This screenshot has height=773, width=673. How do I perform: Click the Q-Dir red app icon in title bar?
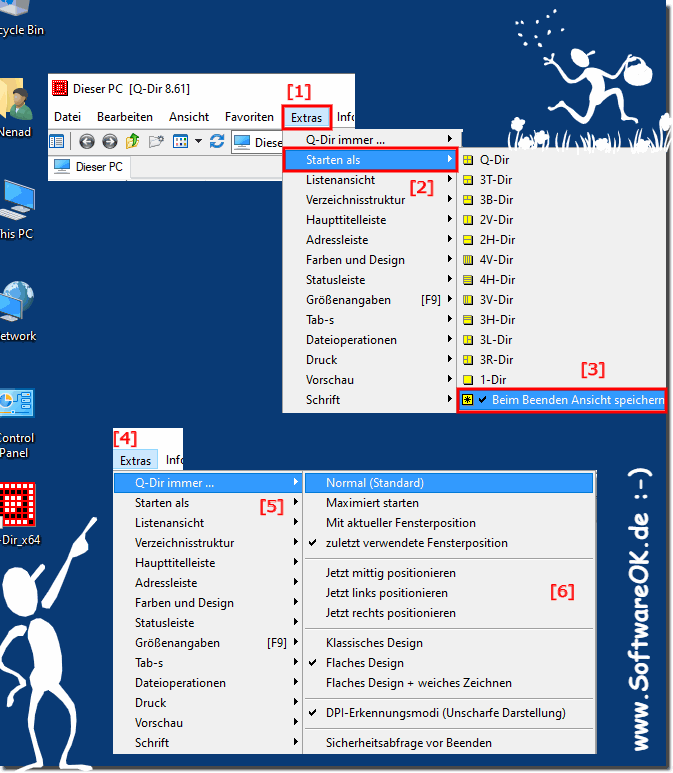(60, 88)
